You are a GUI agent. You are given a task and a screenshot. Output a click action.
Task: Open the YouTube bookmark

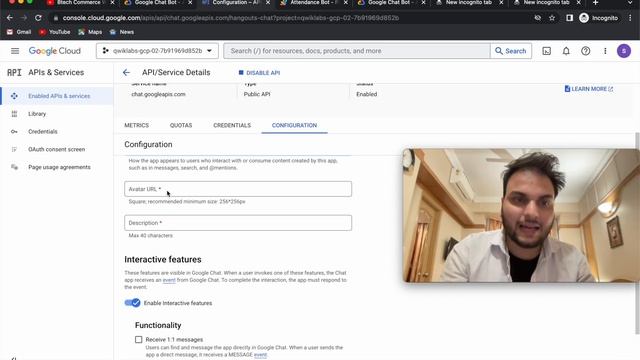tap(55, 32)
